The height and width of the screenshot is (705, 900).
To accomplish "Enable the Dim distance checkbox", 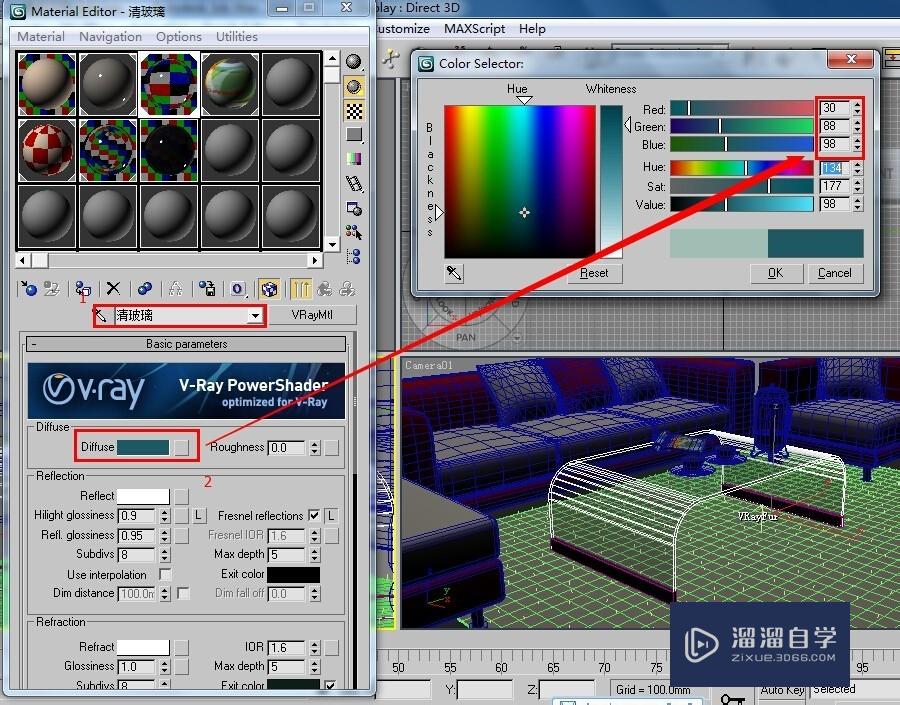I will (184, 593).
